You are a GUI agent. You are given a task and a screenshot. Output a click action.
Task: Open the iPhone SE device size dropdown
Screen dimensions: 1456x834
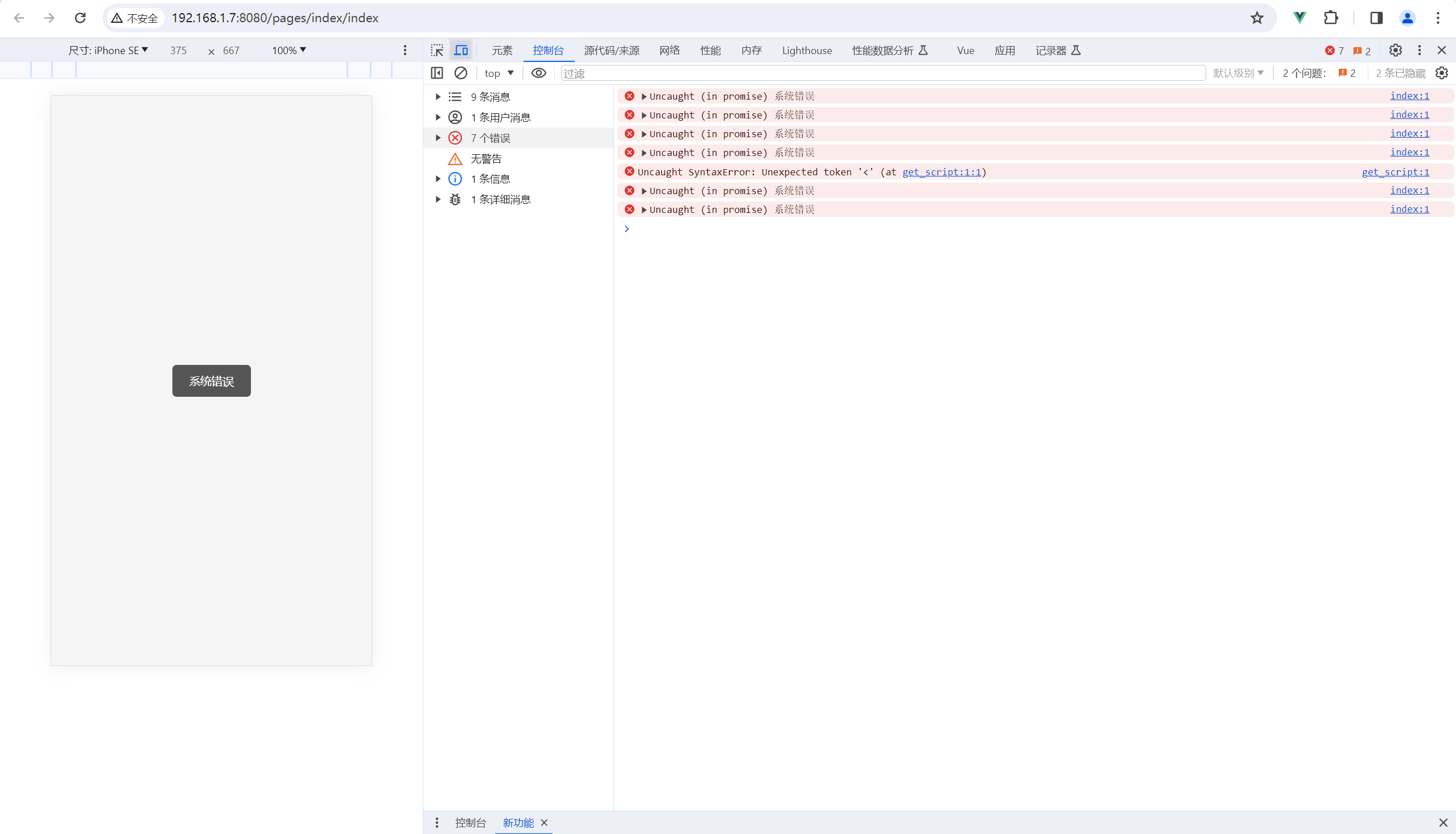tap(108, 51)
